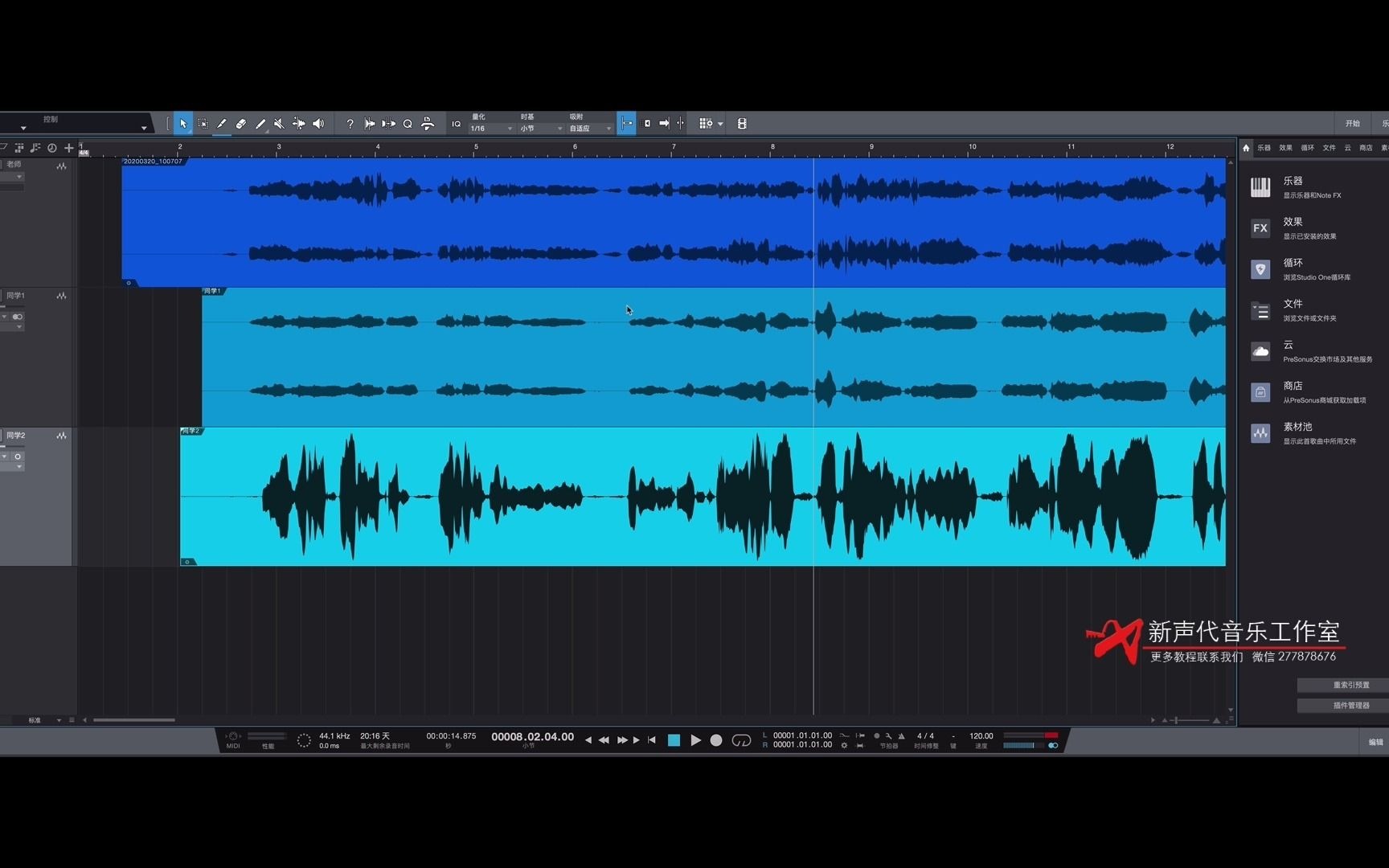
Task: Open the grid options dropdown arrow
Action: coord(720,124)
